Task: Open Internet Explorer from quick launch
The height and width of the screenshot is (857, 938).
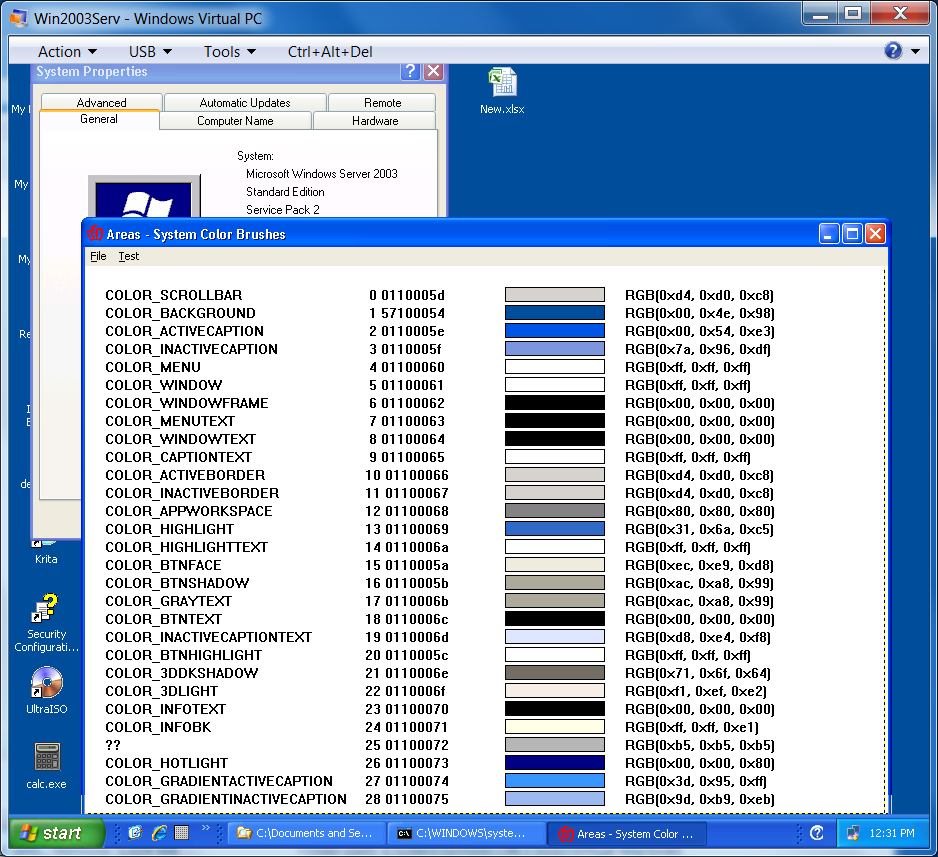Action: (159, 832)
